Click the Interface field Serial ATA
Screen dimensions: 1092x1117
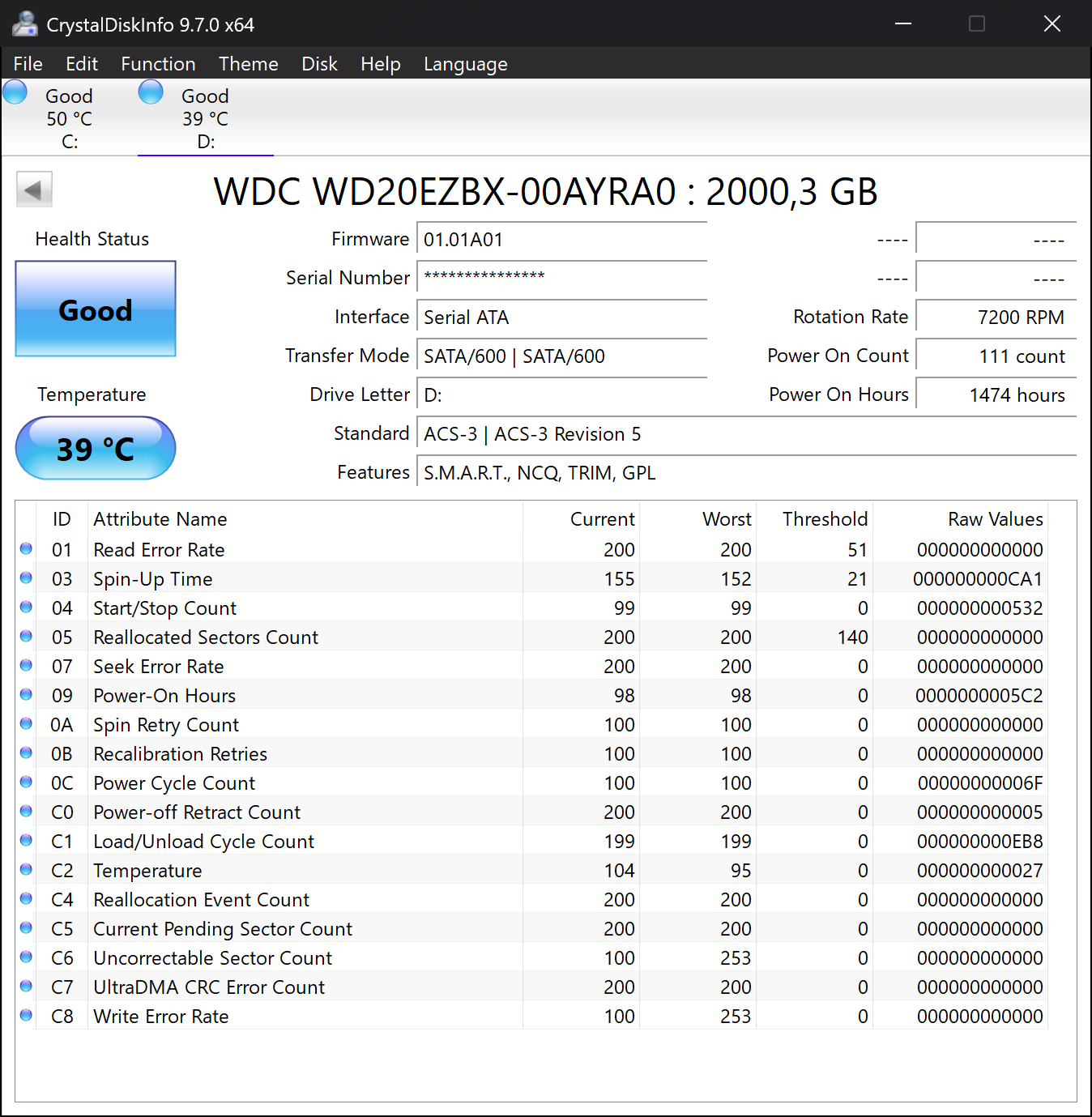click(x=562, y=317)
